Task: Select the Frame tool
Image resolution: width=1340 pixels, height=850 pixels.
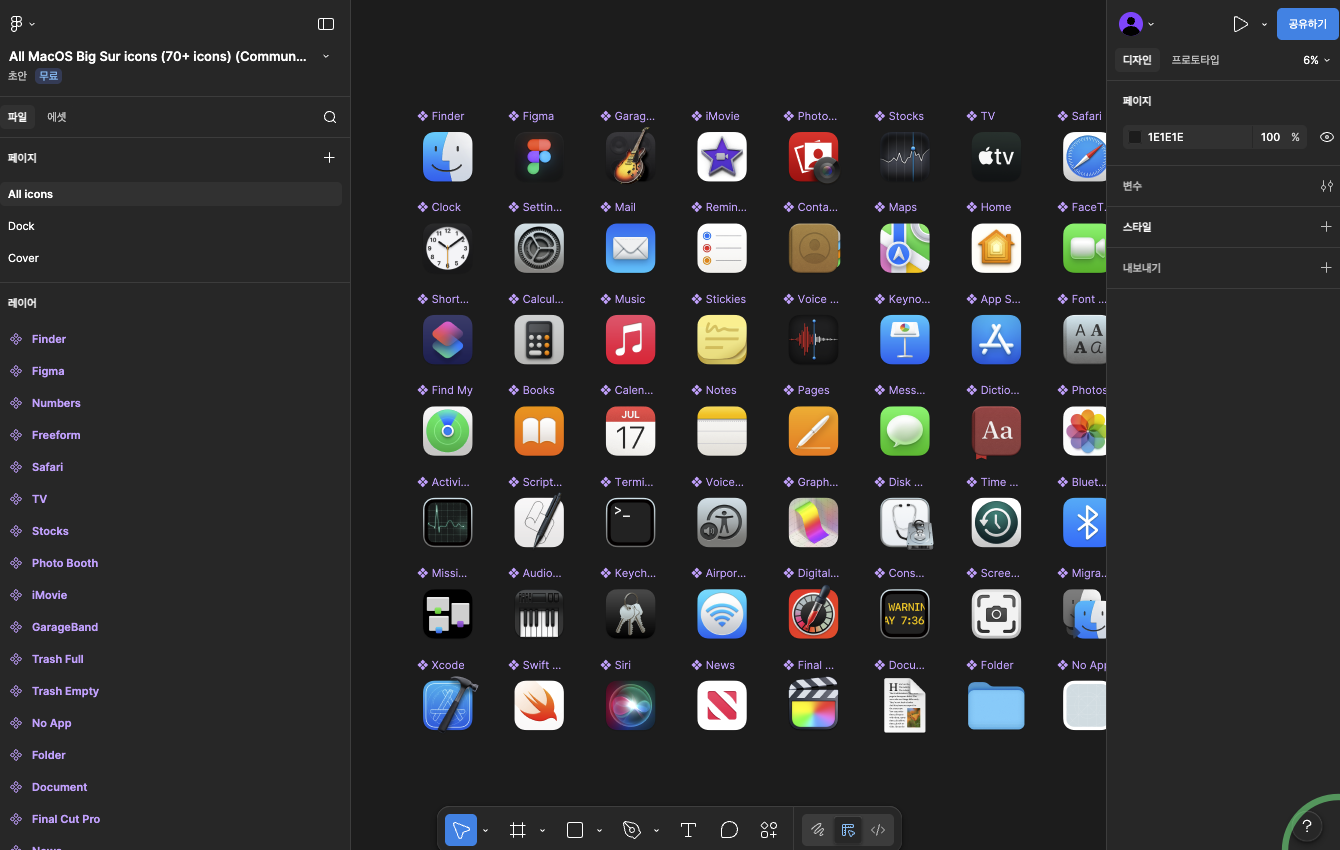Action: tap(518, 830)
